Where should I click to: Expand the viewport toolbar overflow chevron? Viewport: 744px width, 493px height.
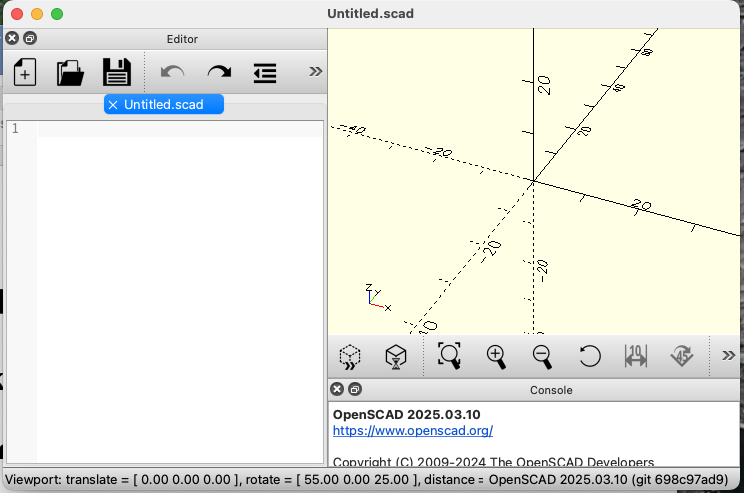[728, 355]
